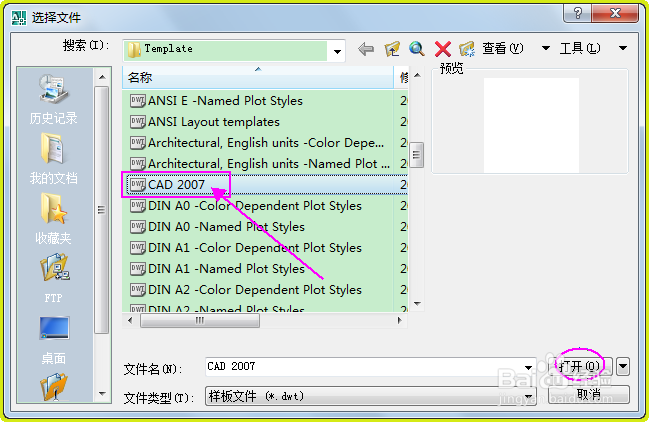Click the file list horizontal scrollbar thumb

pos(200,321)
